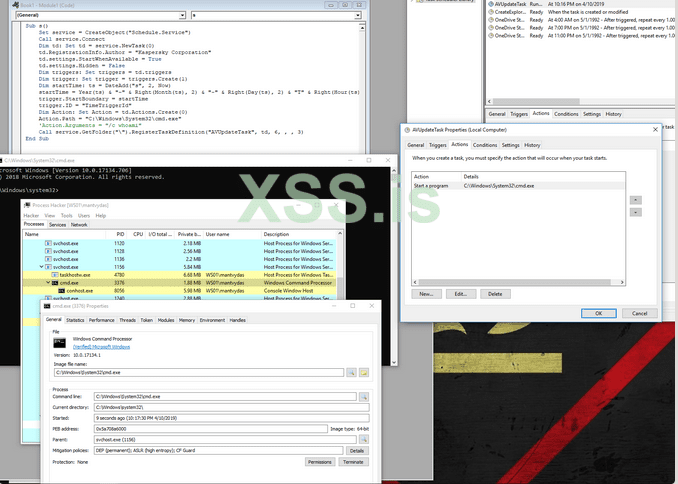Click scroll-right arrow in Actions list scrollbar
Screen dimensions: 678x484
622,282
